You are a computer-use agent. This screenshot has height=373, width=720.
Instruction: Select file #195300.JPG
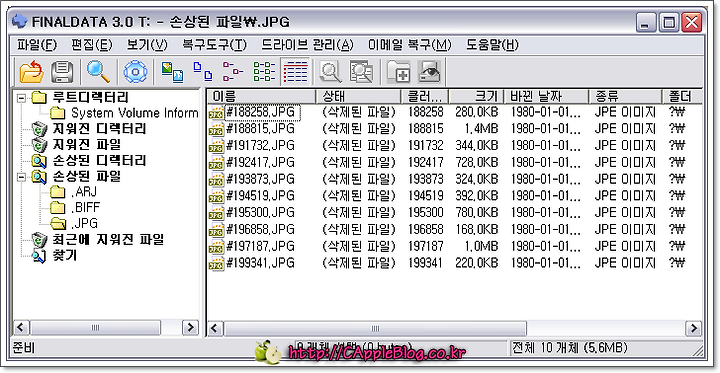[260, 213]
